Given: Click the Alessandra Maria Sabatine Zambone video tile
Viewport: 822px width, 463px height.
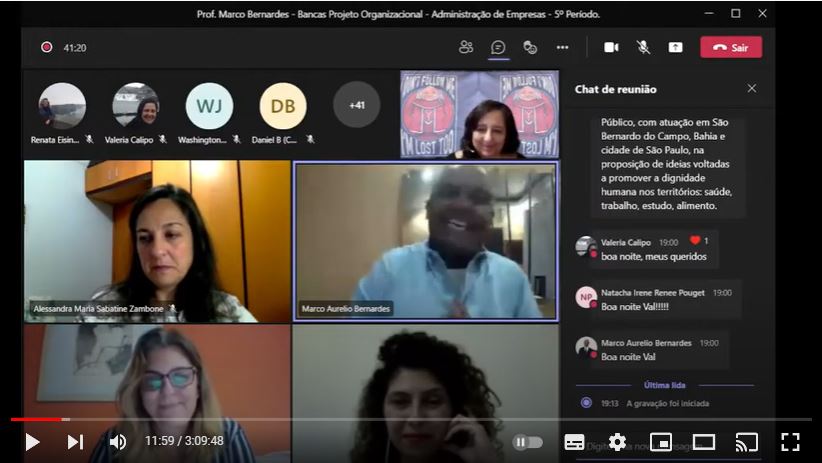Looking at the screenshot, I should (157, 241).
